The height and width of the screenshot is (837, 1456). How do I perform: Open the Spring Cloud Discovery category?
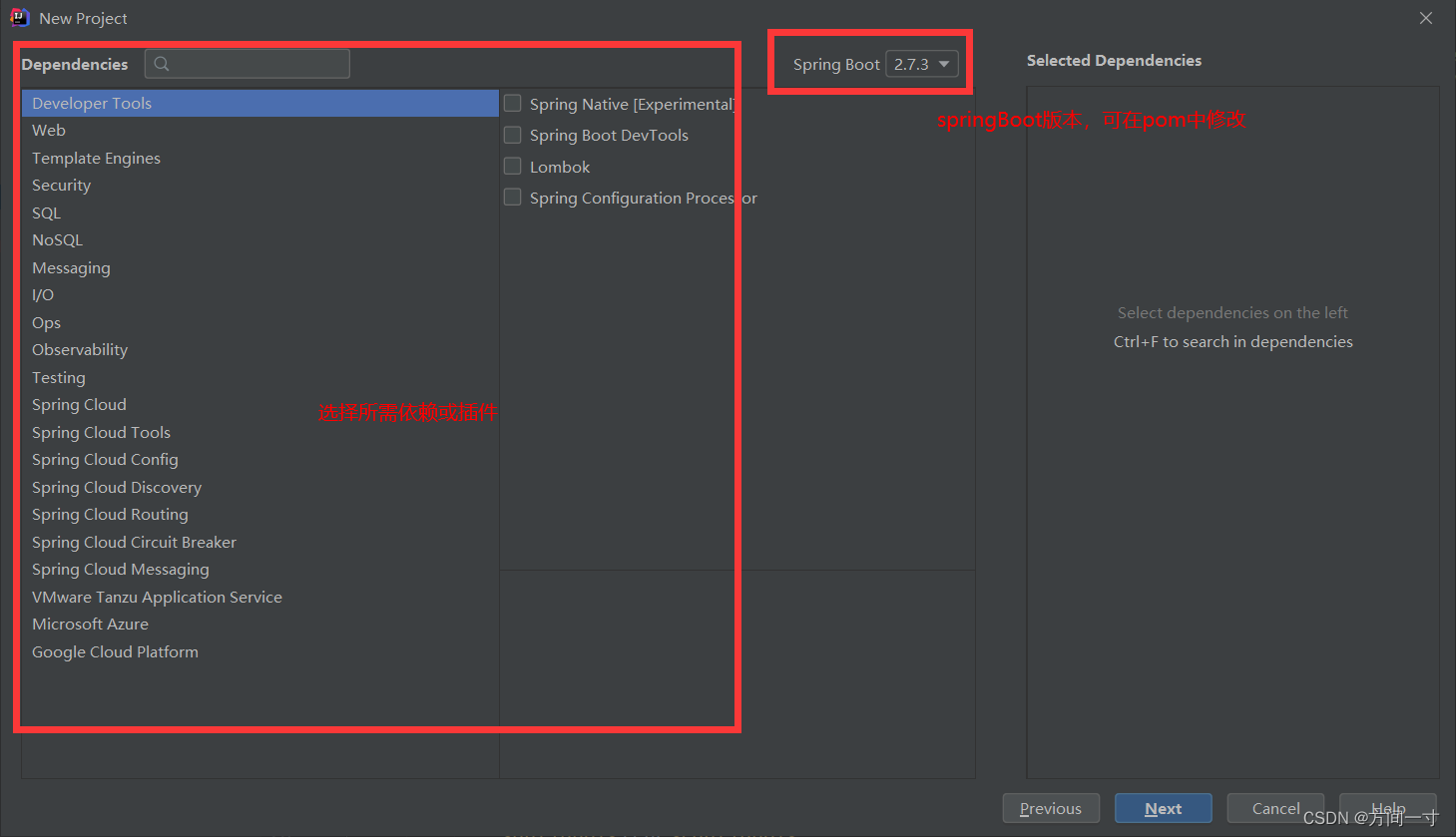coord(259,487)
